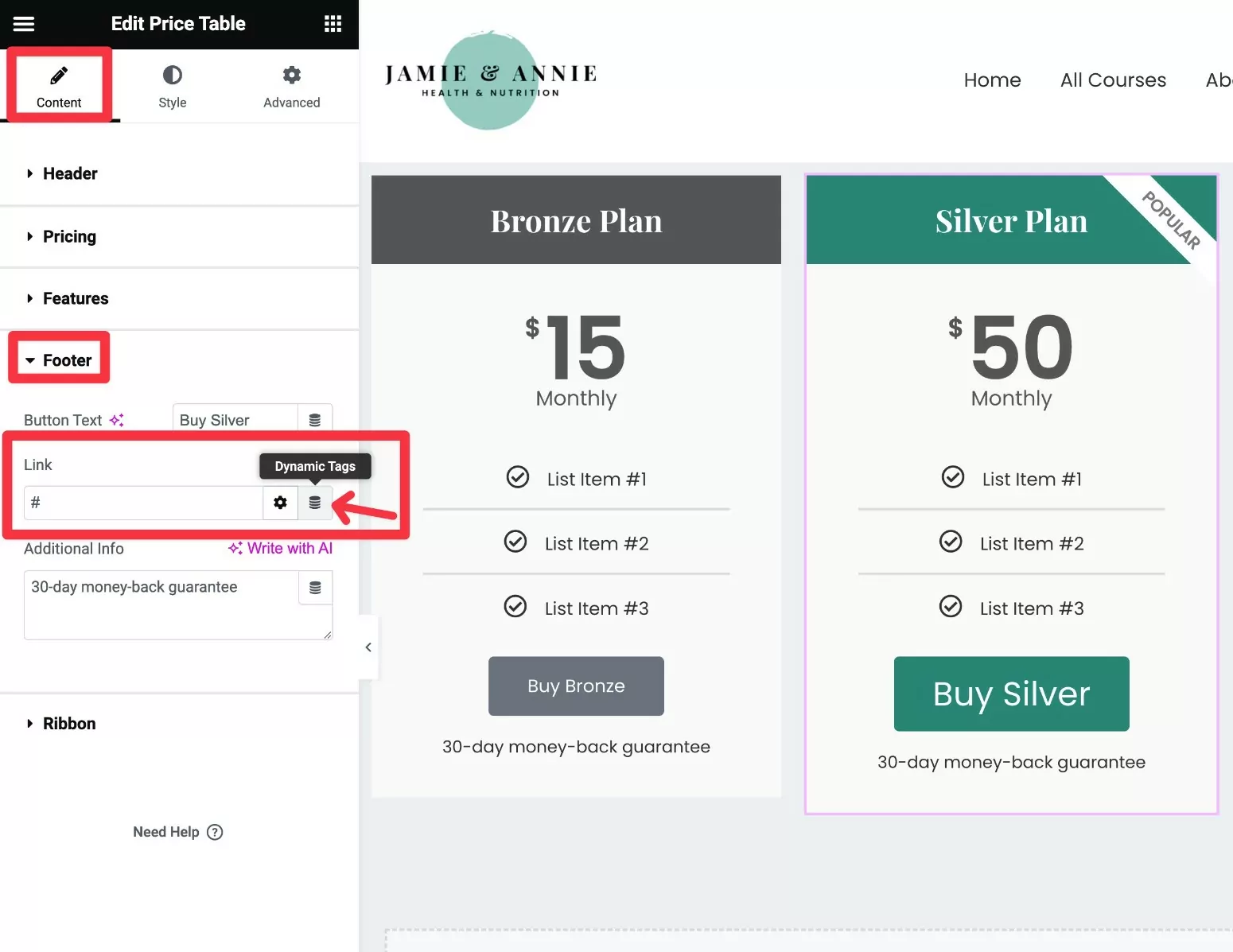Screen dimensions: 1233x952
Task: Click the Need Help question mark icon
Action: pyautogui.click(x=215, y=832)
